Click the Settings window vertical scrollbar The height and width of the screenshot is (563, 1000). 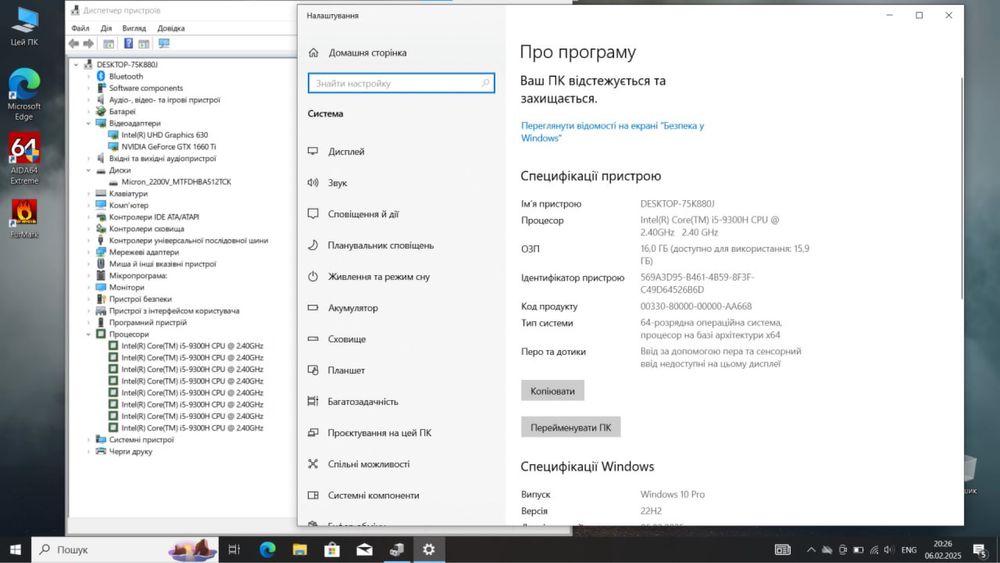point(961,188)
